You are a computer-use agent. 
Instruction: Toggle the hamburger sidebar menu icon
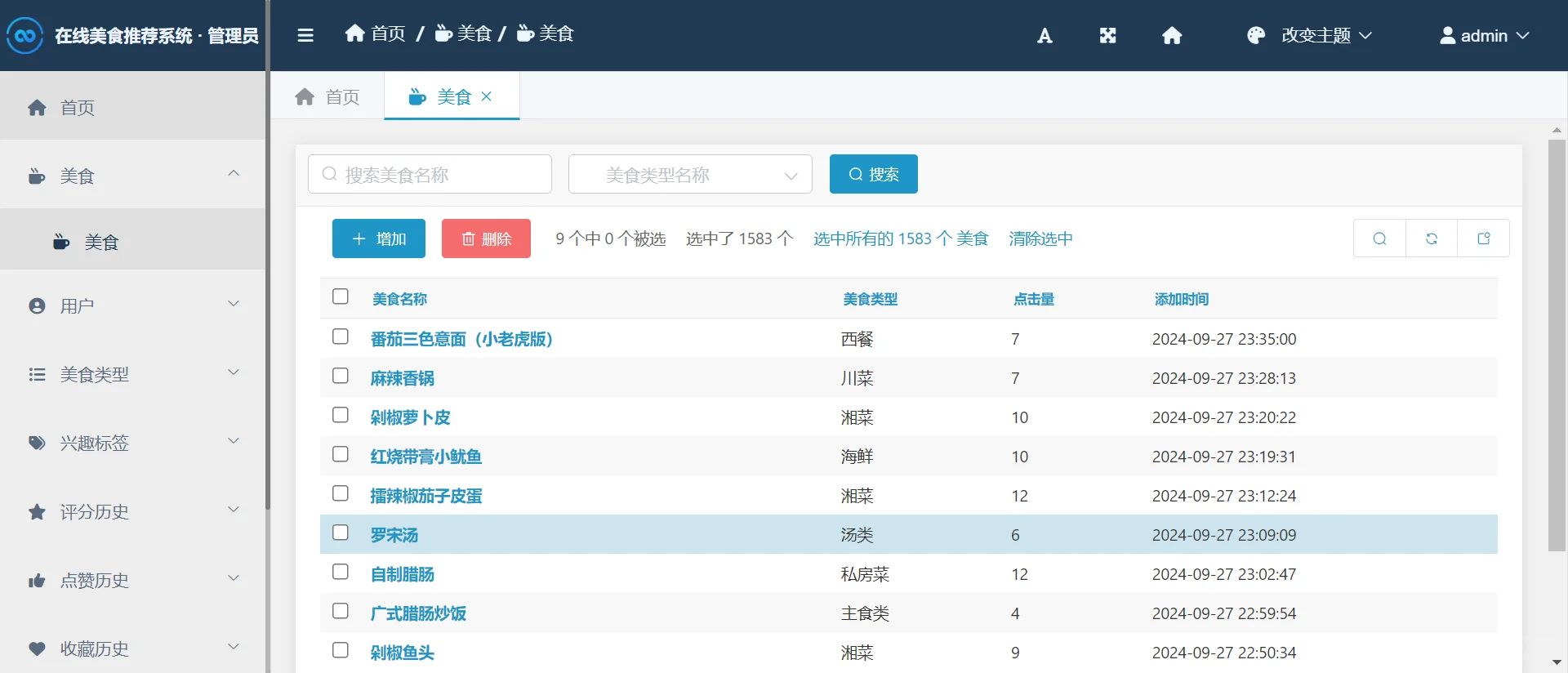point(305,35)
